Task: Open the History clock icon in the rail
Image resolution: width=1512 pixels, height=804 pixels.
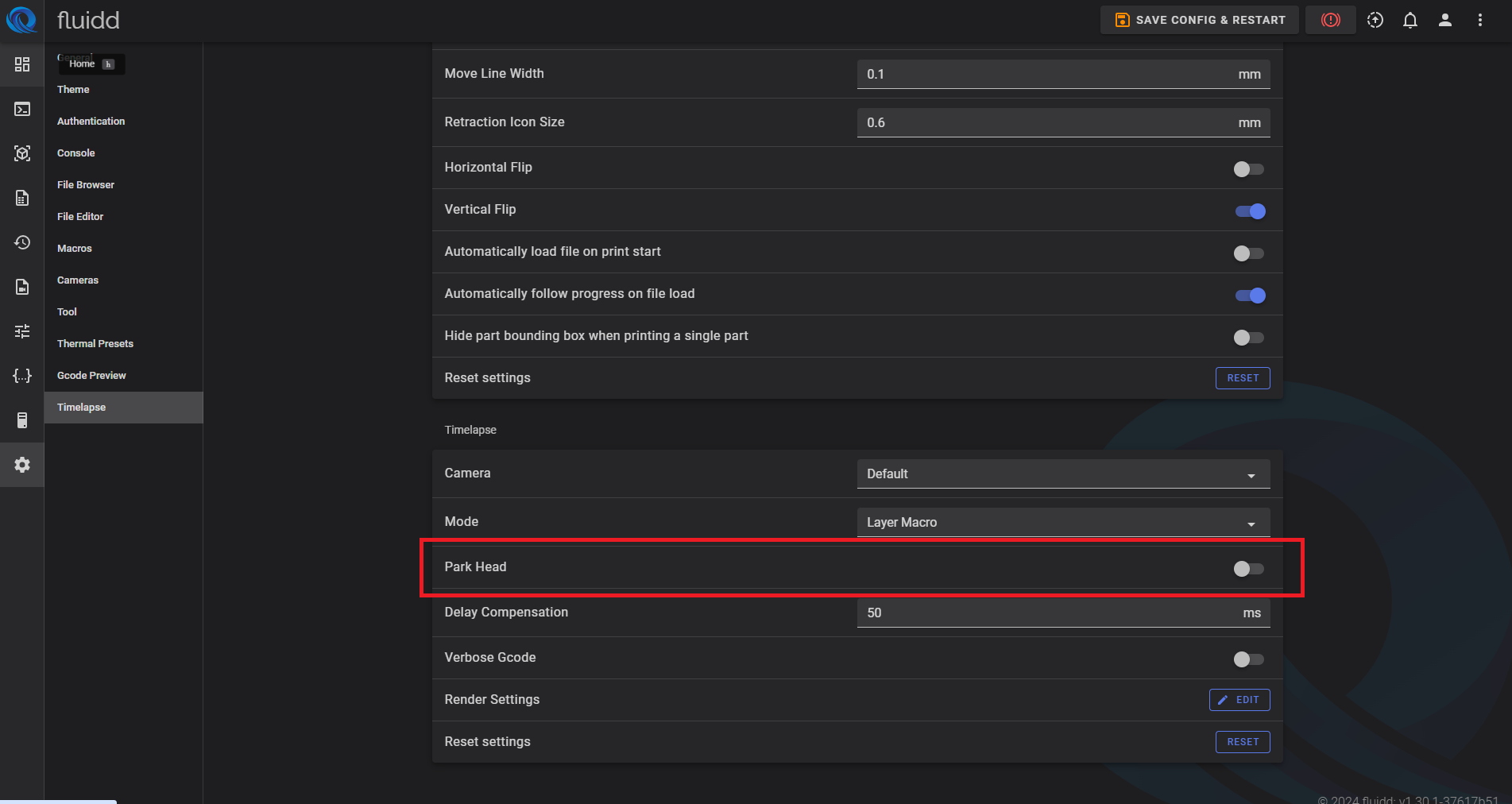Action: pos(22,242)
